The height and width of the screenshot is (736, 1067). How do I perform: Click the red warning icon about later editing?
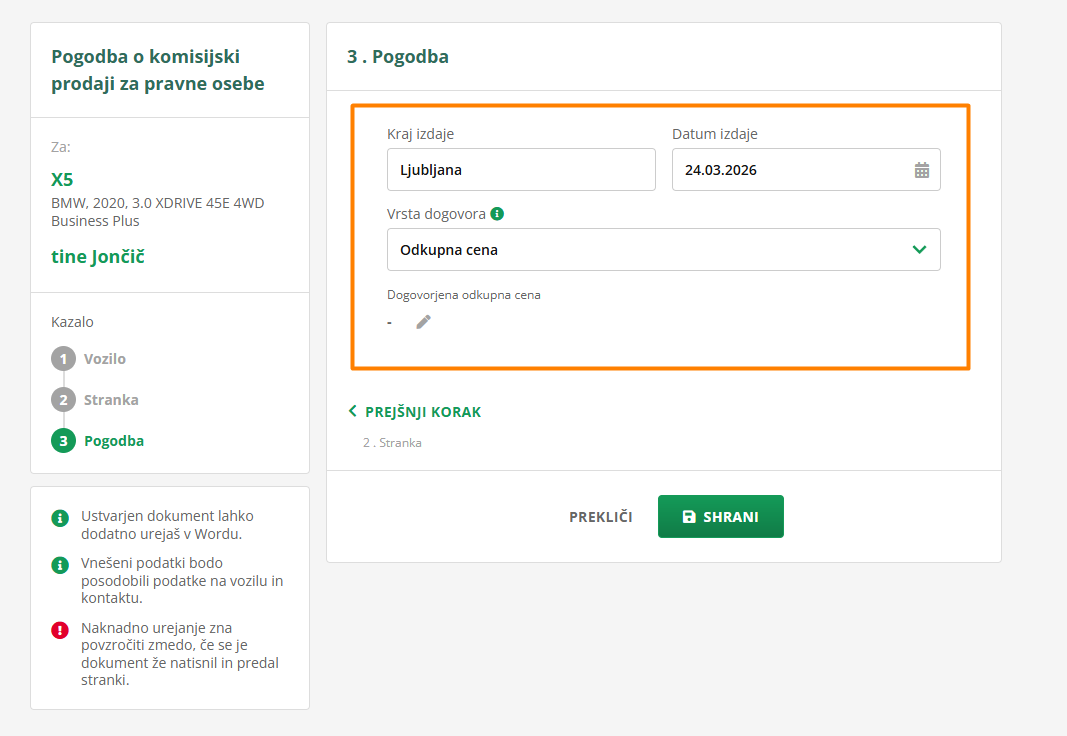tap(60, 630)
